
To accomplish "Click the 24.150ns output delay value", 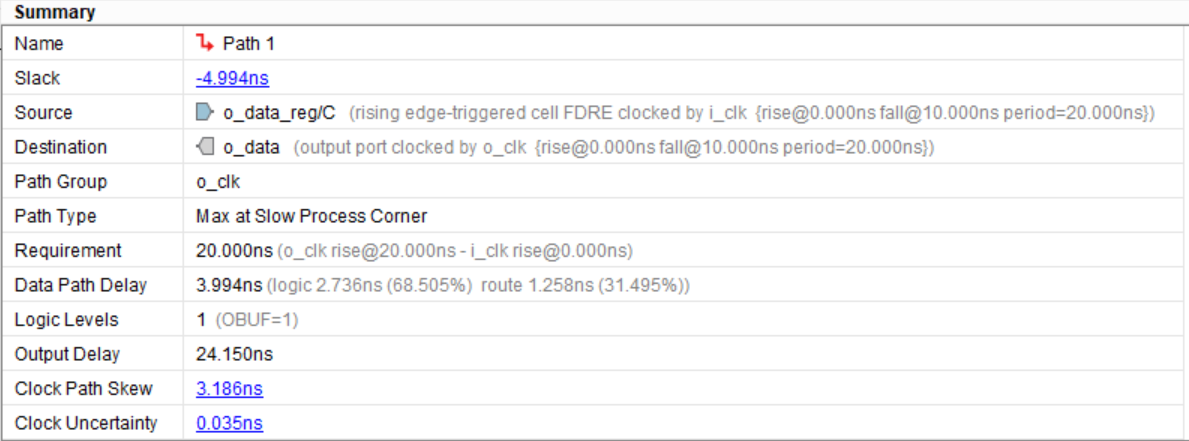I will coord(234,354).
